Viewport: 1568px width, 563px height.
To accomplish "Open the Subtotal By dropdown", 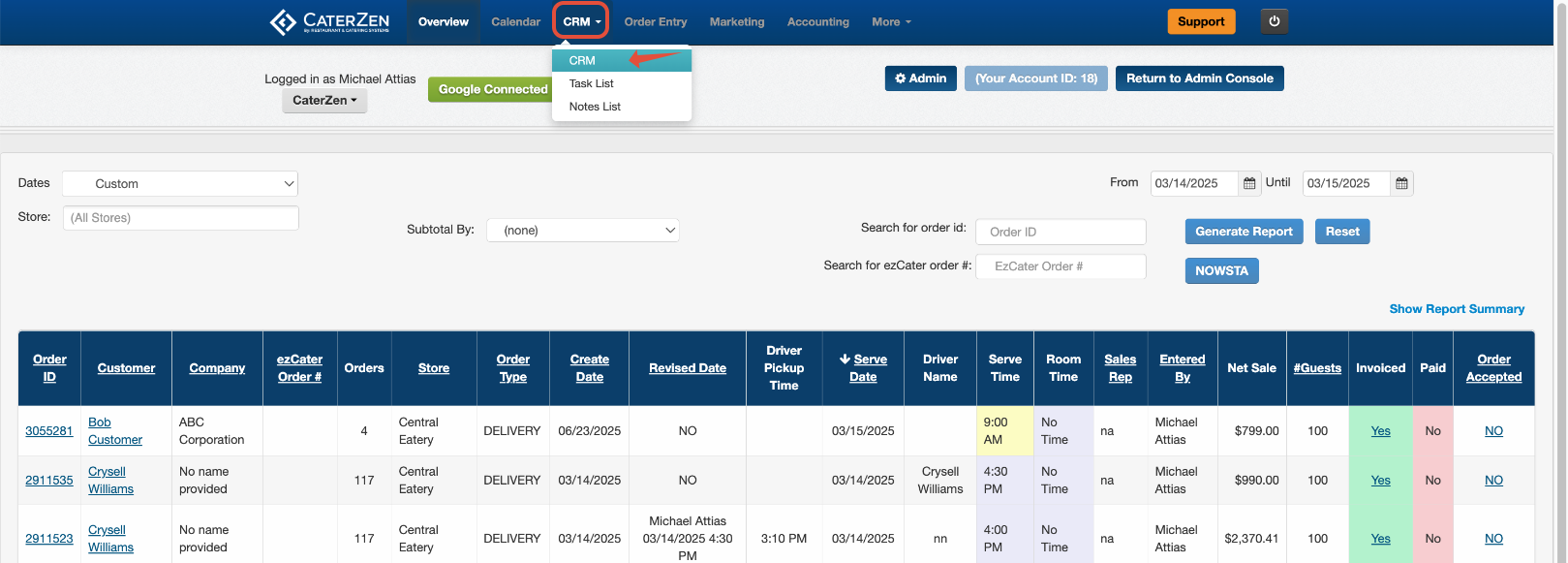I will [583, 230].
